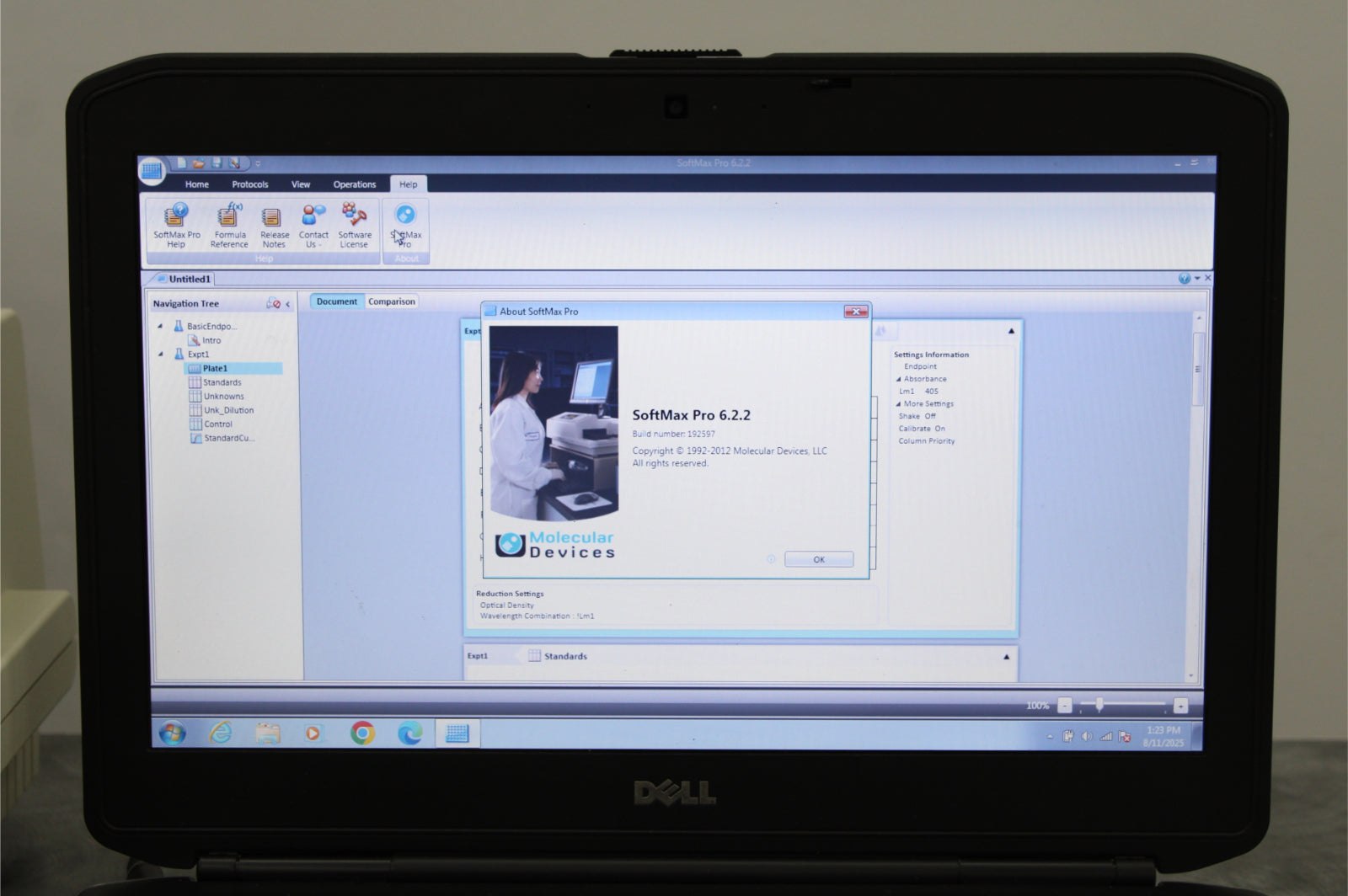
Task: Open the Release Notes icon
Action: click(274, 226)
